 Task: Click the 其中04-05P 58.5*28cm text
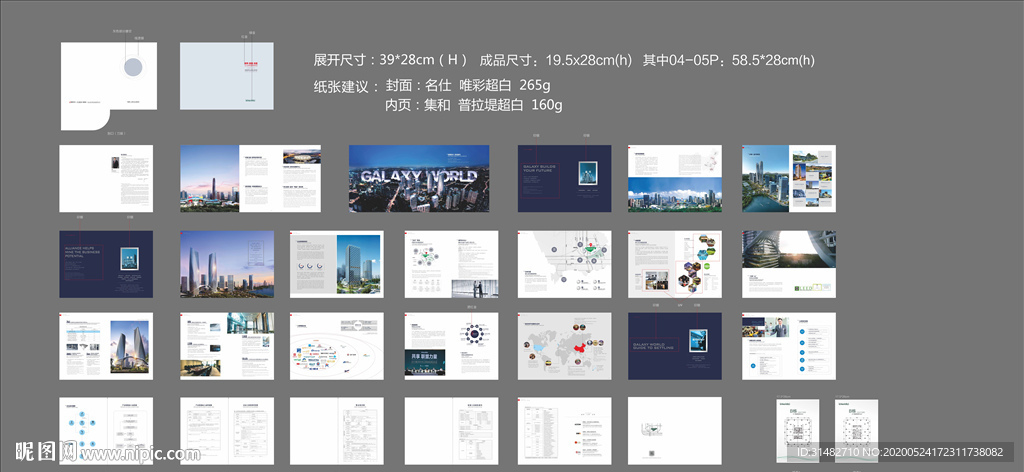click(x=728, y=60)
